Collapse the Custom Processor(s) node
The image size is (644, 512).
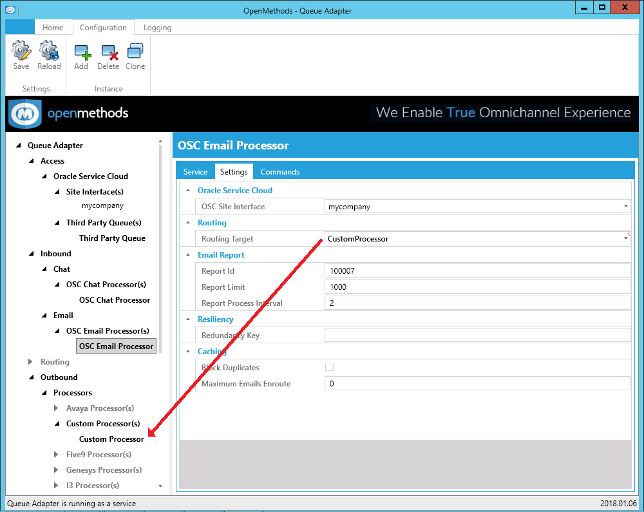coord(57,423)
